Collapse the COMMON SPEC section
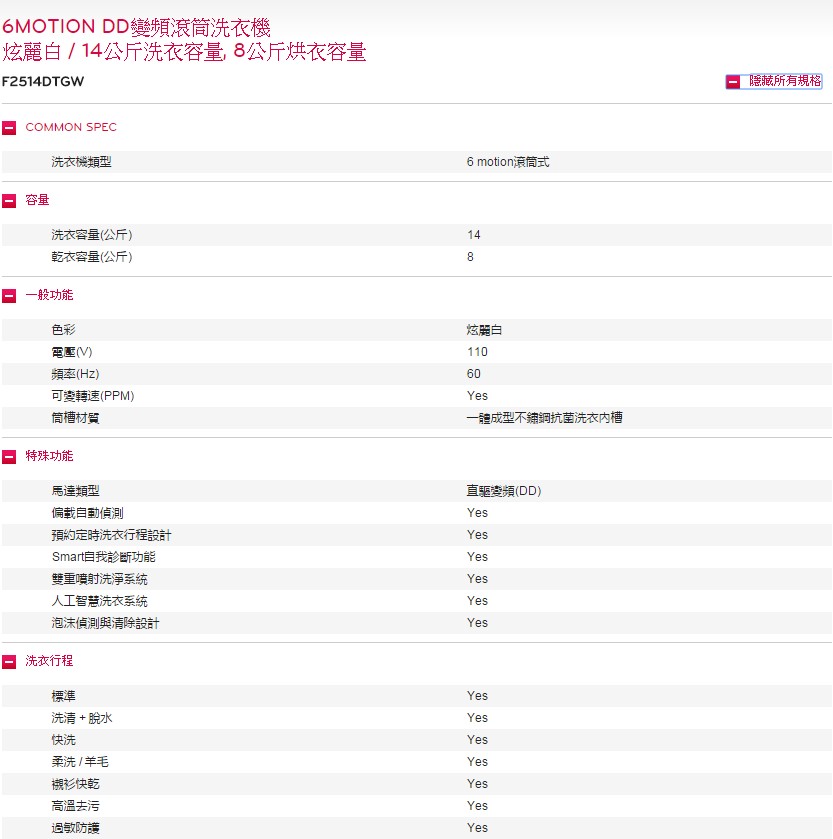833x839 pixels. click(x=9, y=128)
